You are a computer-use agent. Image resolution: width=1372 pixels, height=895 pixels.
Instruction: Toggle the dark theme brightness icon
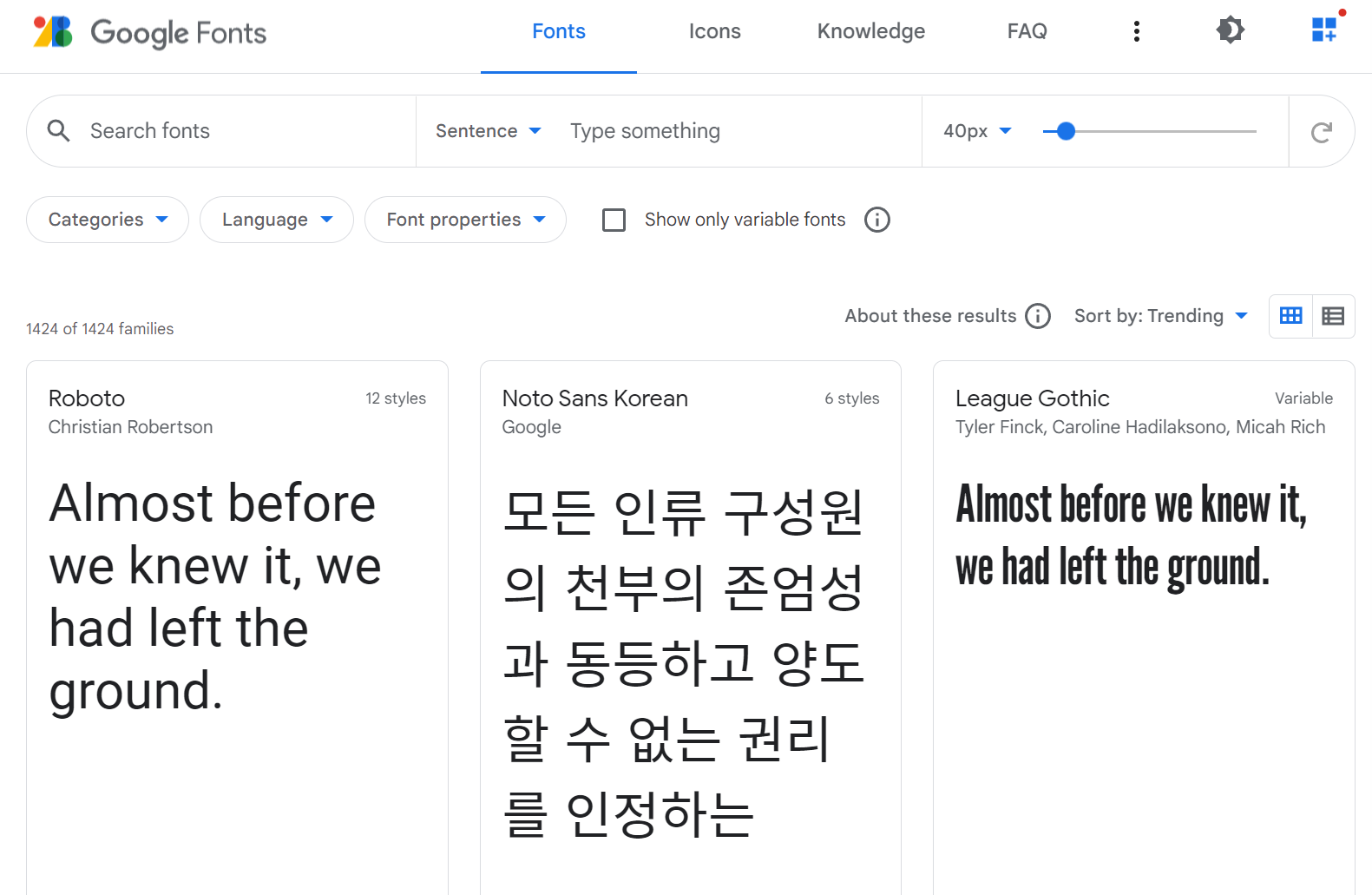click(1230, 30)
